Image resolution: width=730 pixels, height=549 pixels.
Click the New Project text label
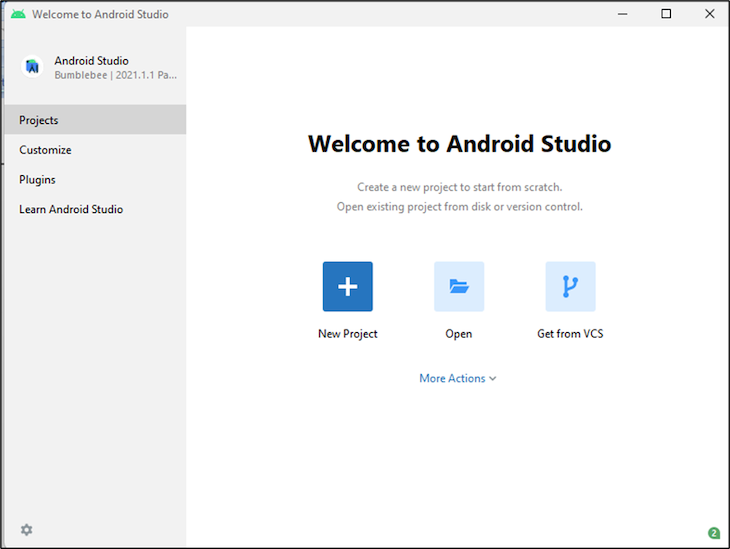[x=347, y=334]
